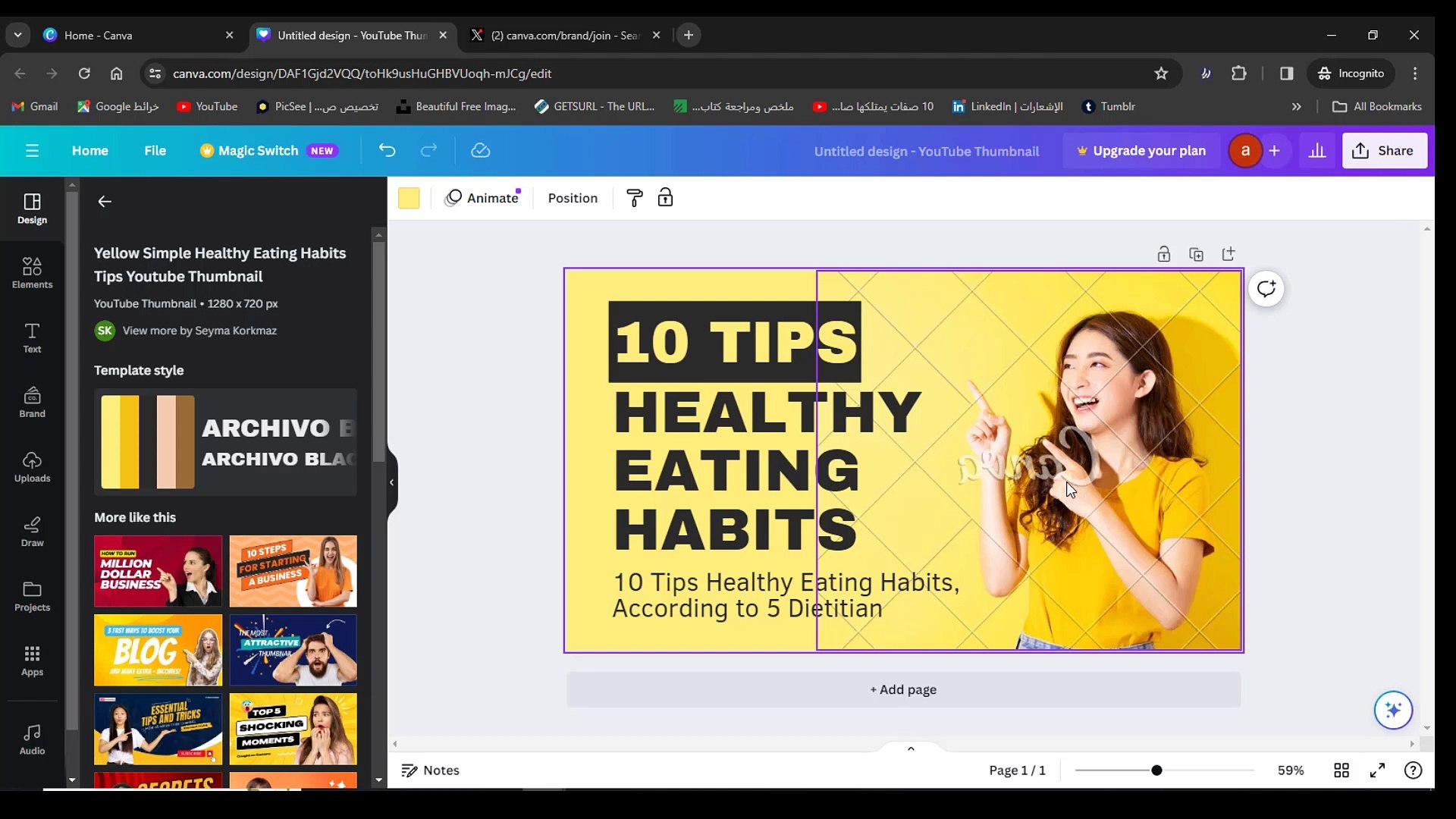The image size is (1456, 819).
Task: Open the yellow background color swatch
Action: pyautogui.click(x=409, y=198)
